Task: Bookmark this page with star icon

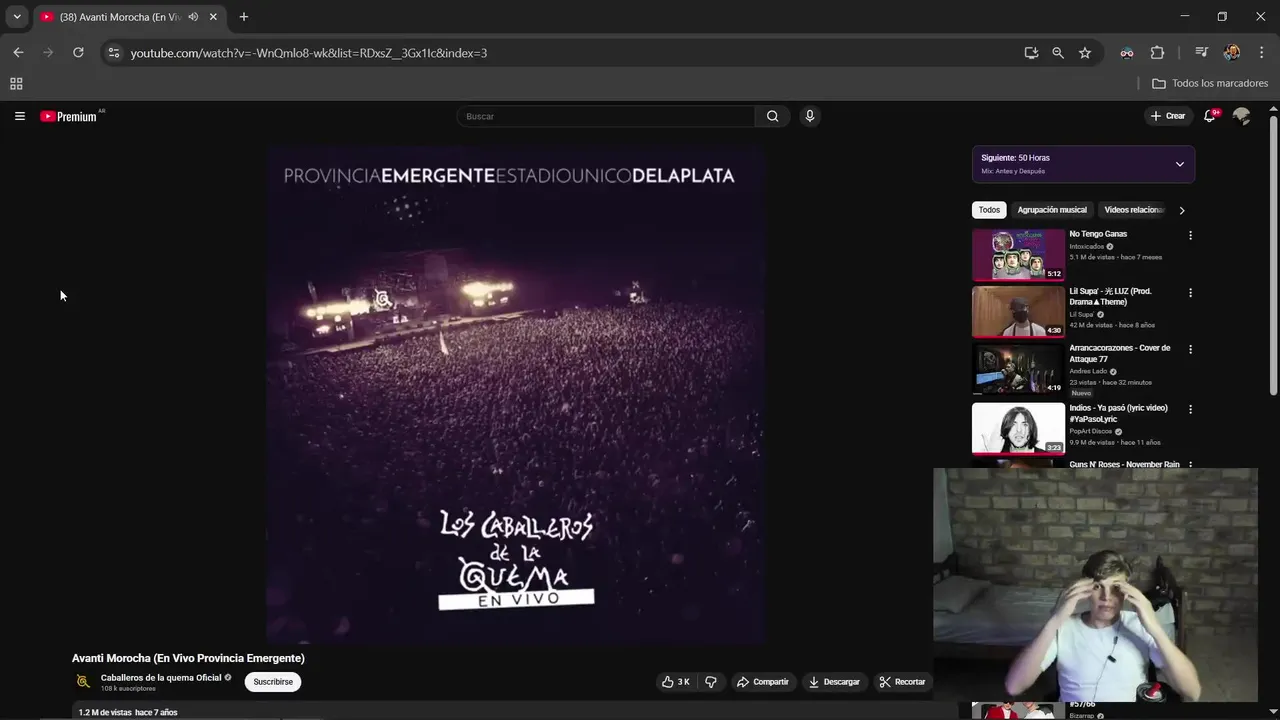Action: [1085, 53]
